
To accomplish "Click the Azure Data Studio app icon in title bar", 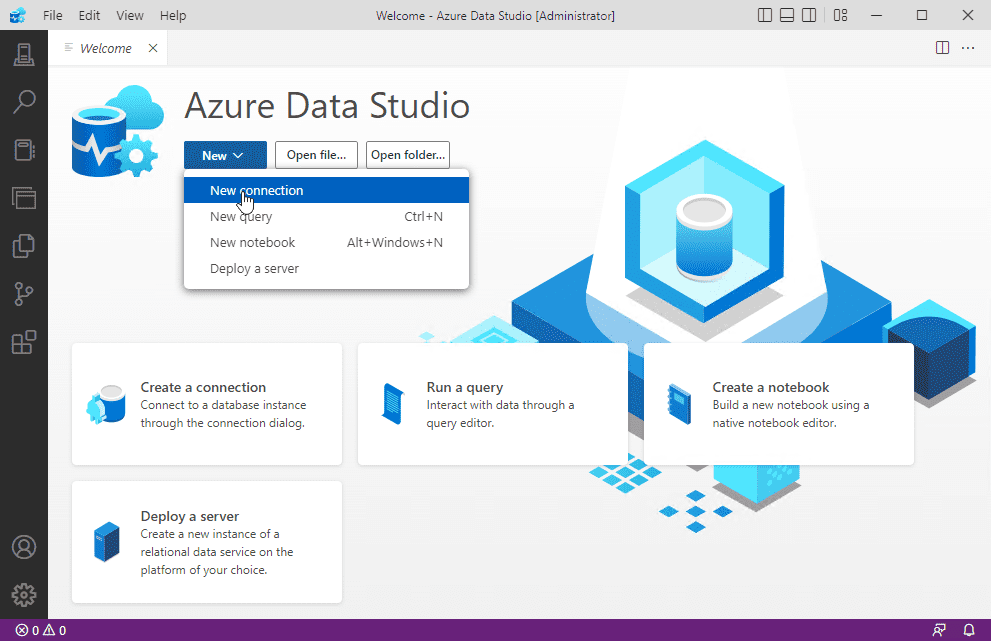I will pyautogui.click(x=18, y=15).
